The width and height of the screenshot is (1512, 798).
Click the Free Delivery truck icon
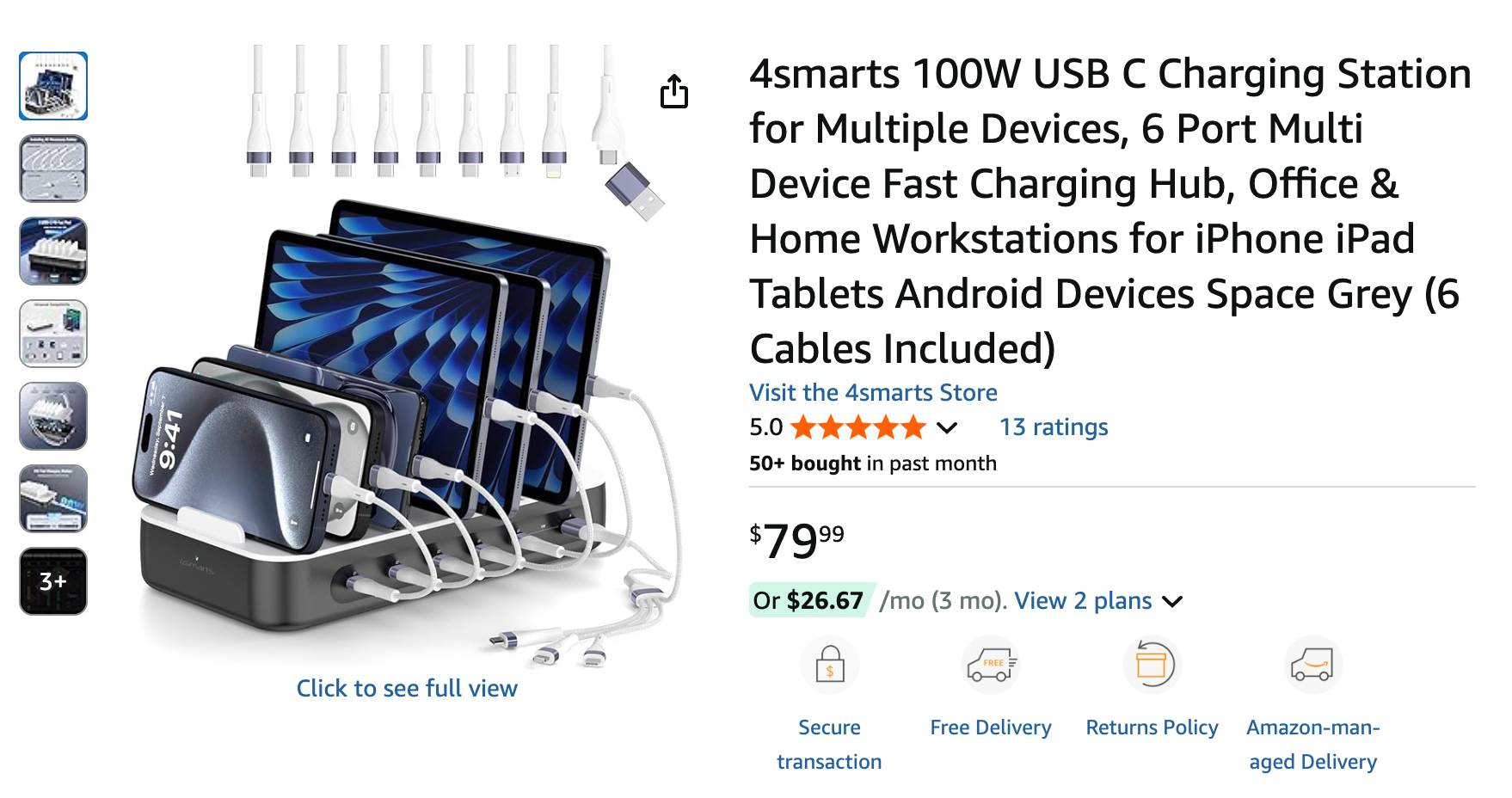click(991, 665)
